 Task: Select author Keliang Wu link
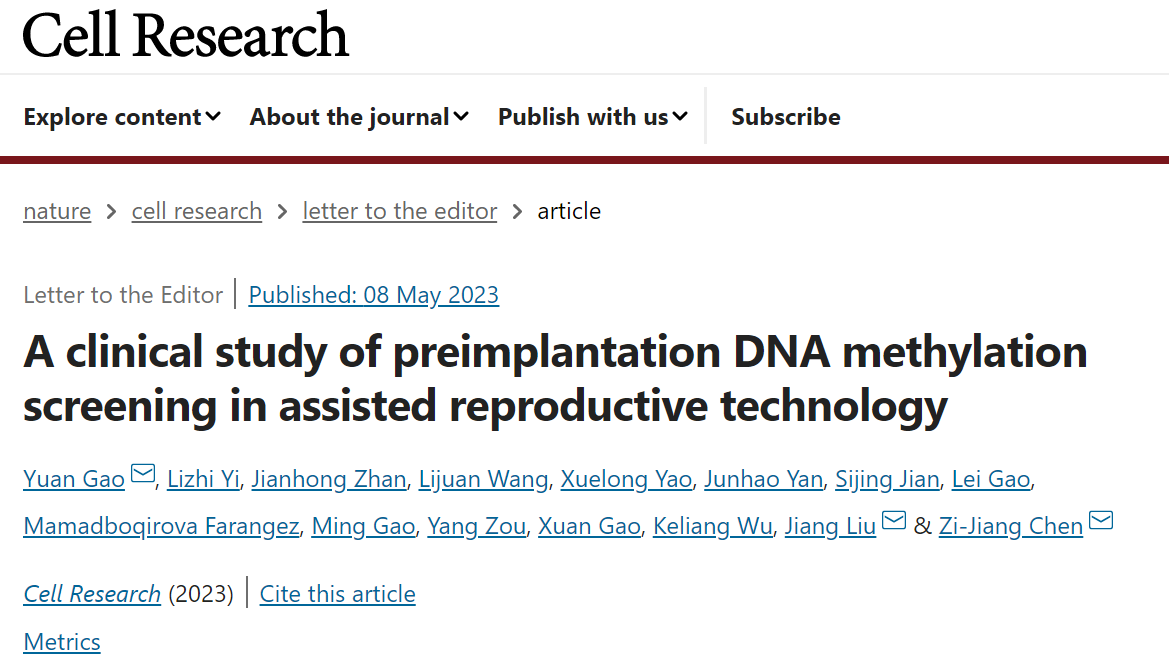pyautogui.click(x=713, y=526)
